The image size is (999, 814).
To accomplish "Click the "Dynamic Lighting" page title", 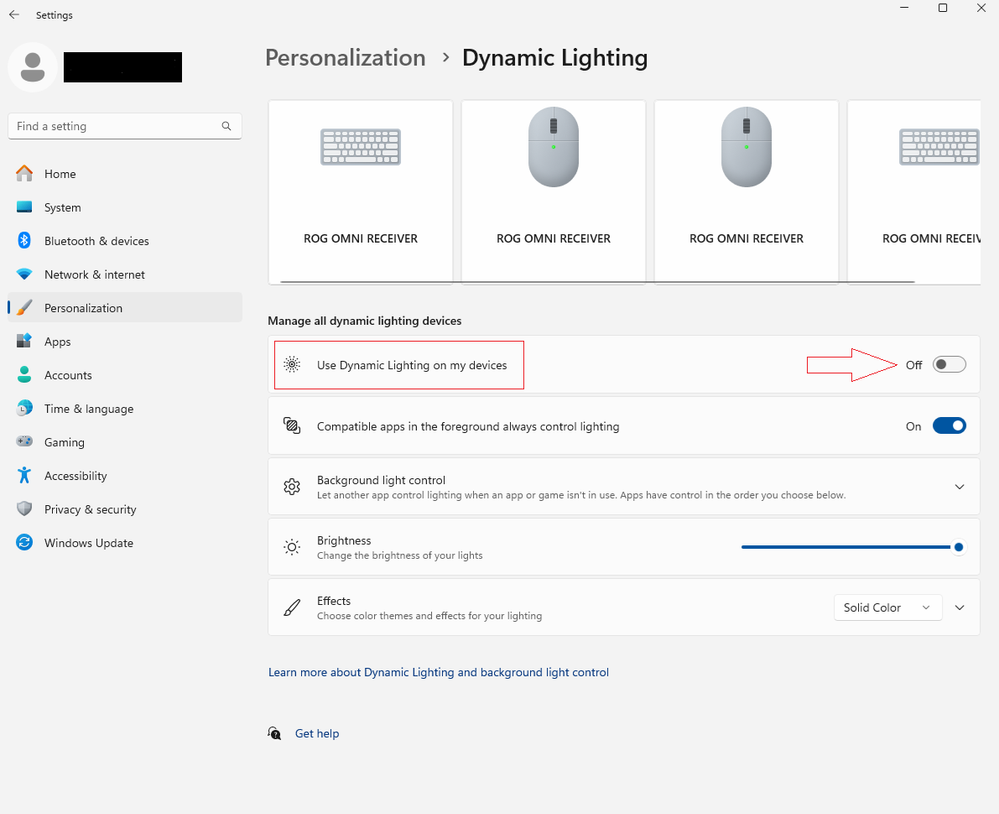I will (x=555, y=58).
